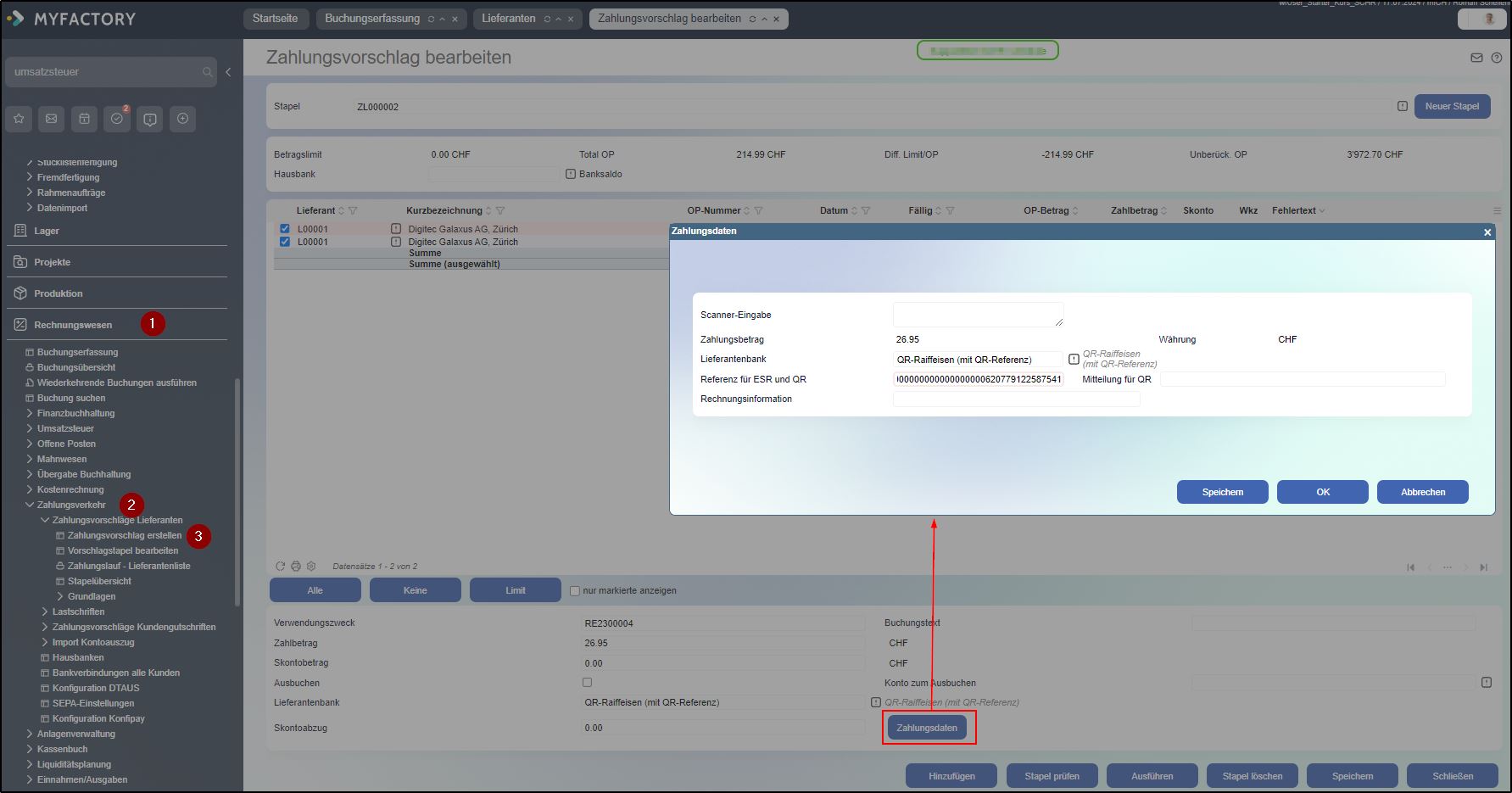Click the Scanner-Eingabe text field

[978, 315]
